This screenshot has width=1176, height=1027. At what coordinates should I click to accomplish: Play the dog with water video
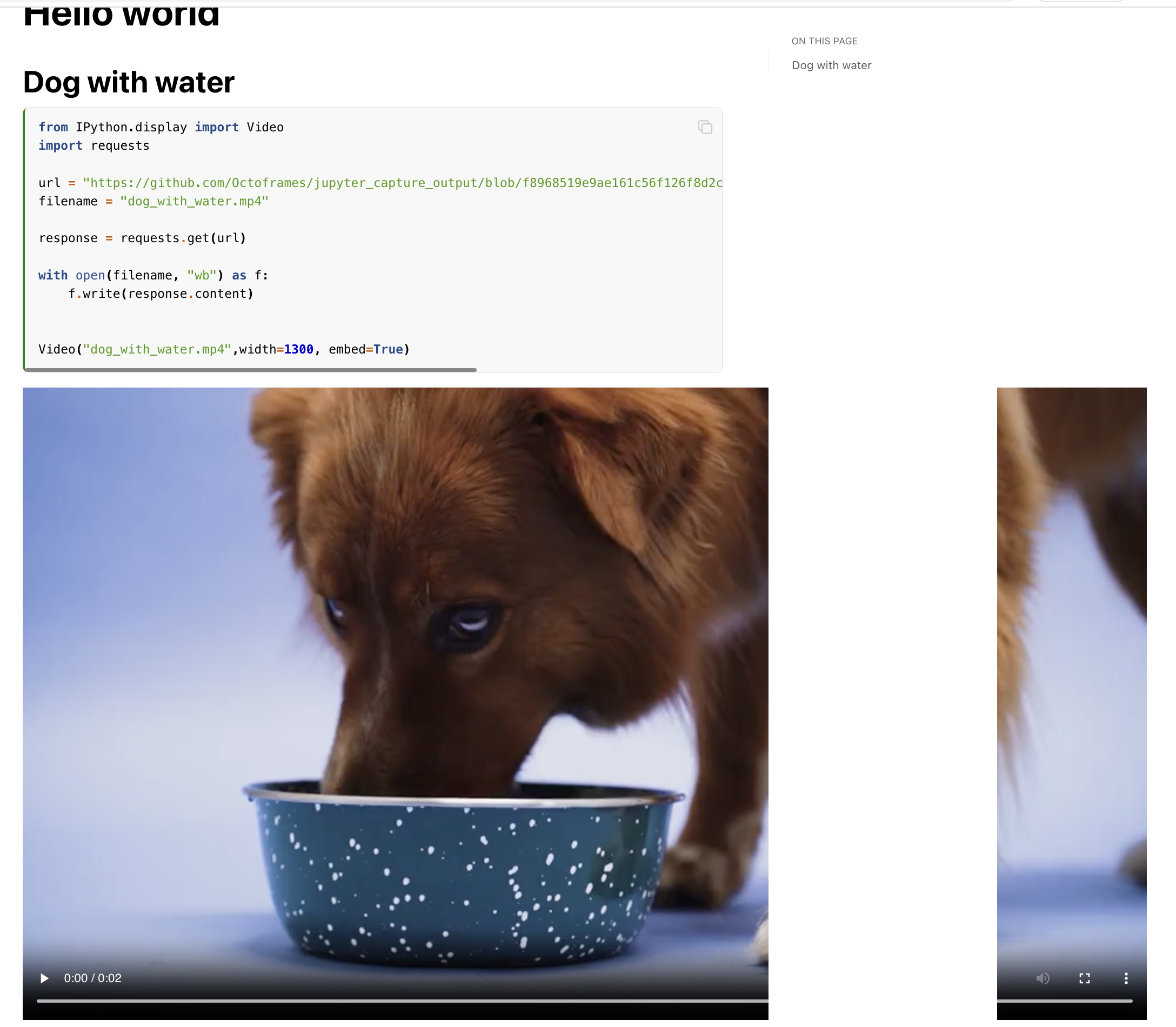(x=44, y=978)
